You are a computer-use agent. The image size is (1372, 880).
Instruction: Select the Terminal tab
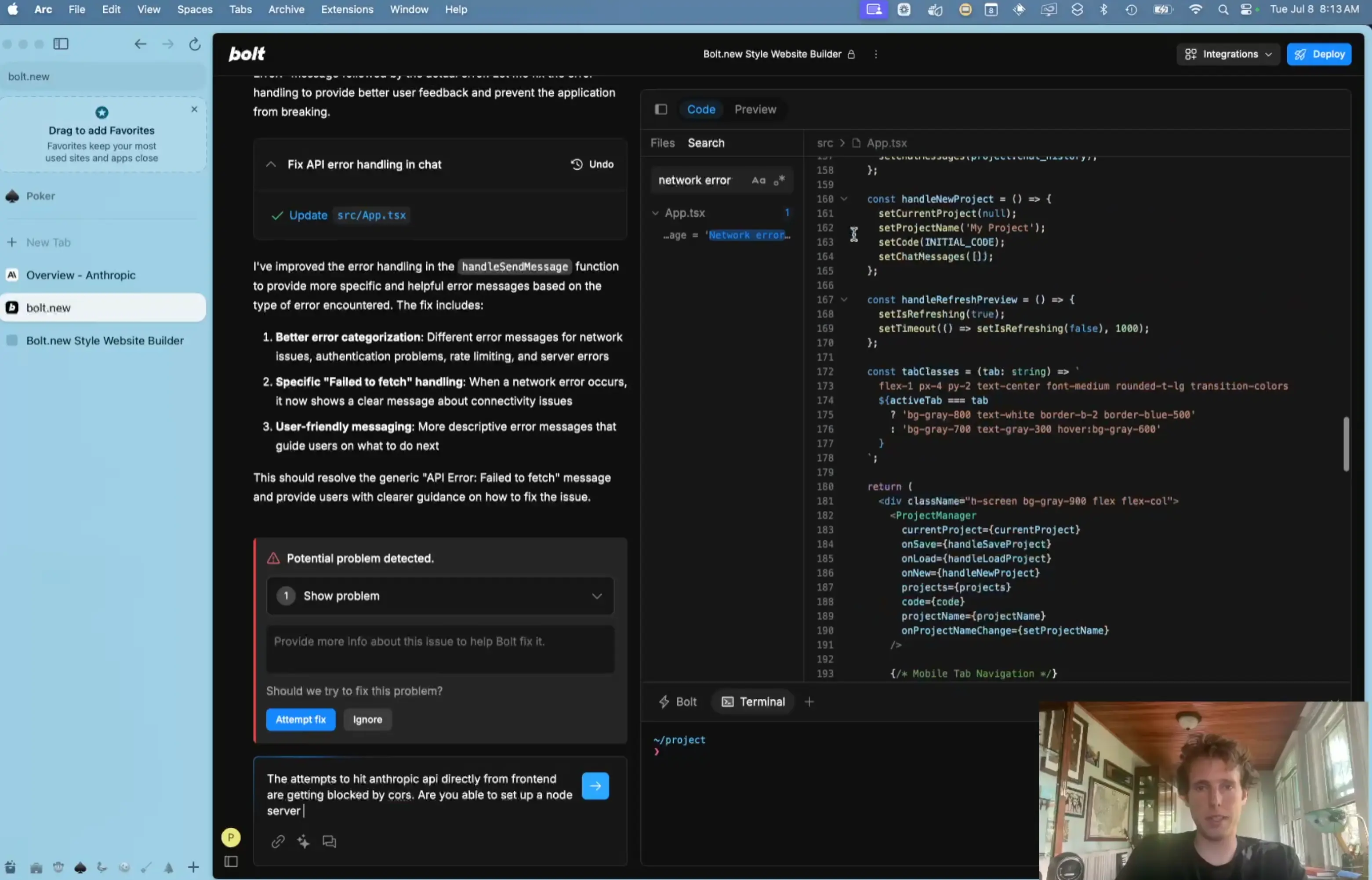(753, 702)
